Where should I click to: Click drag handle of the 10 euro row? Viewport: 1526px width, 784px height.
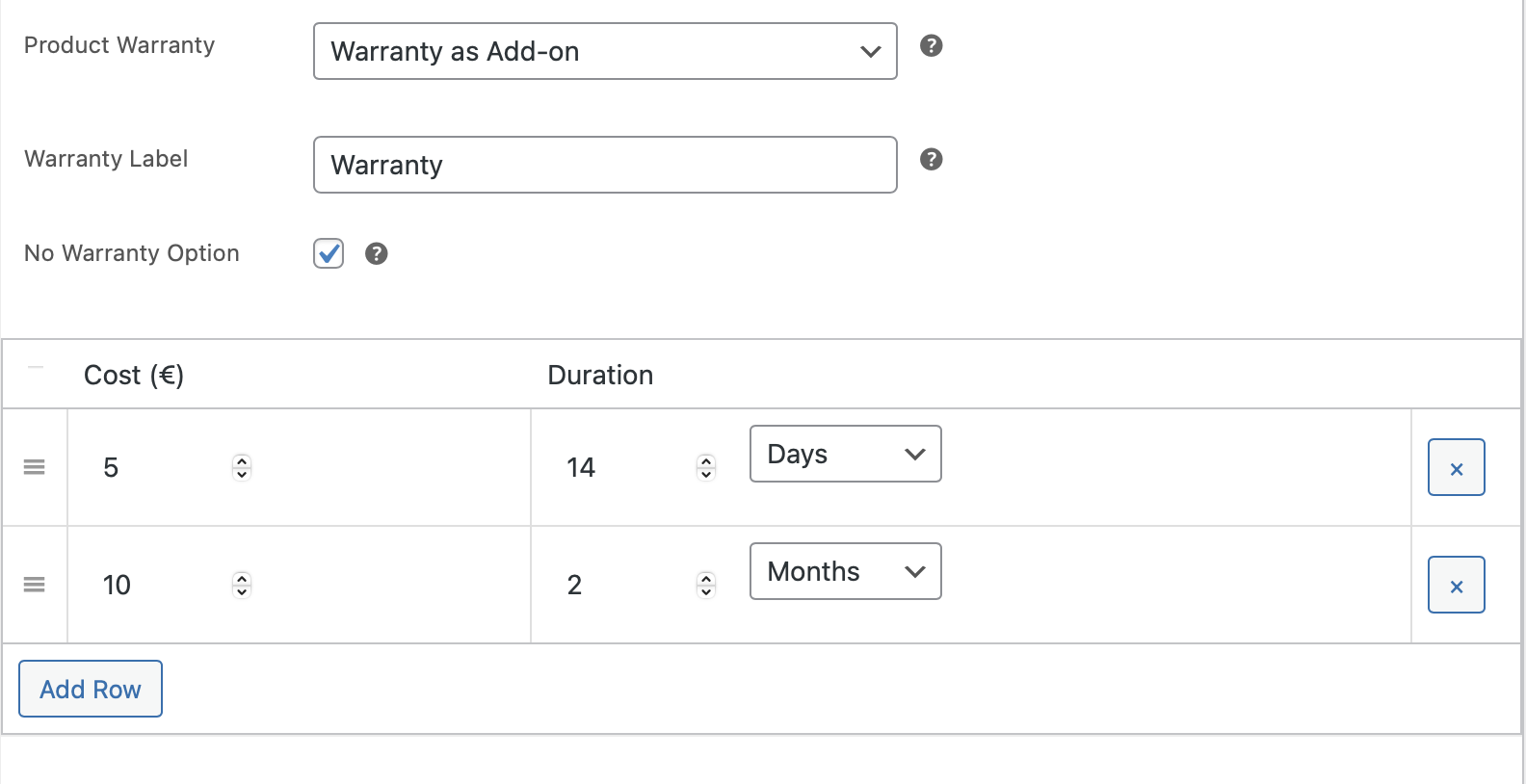coord(35,585)
